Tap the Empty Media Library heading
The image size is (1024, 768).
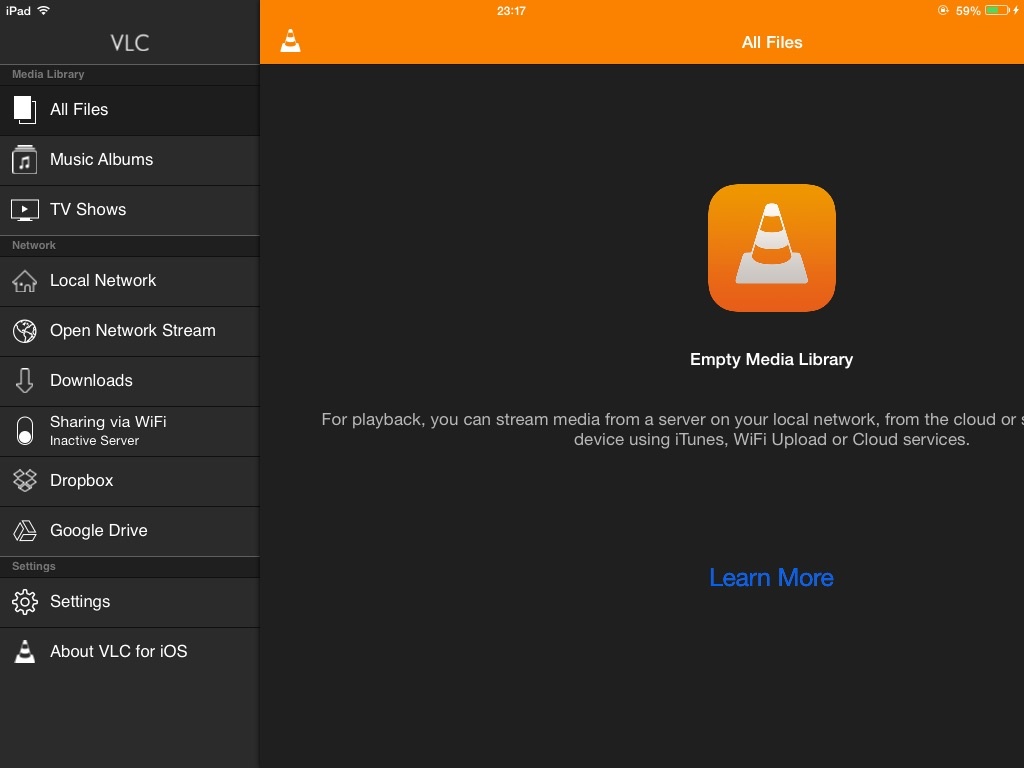[771, 359]
